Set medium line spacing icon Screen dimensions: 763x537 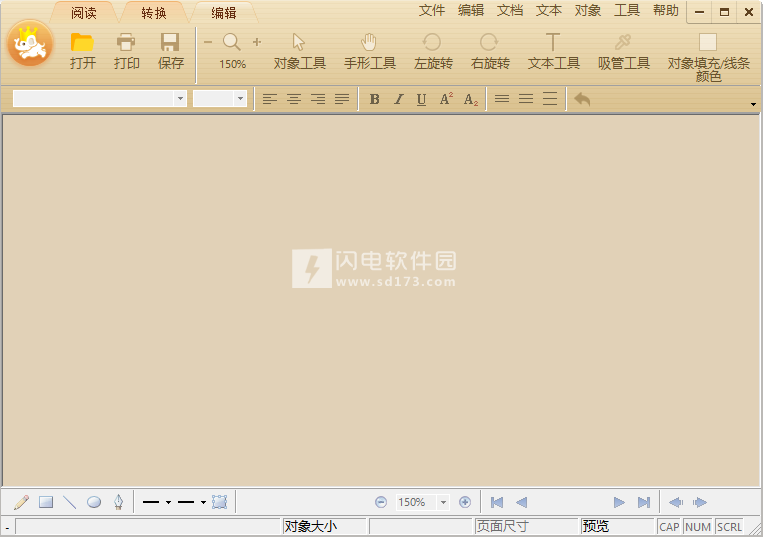(x=526, y=99)
